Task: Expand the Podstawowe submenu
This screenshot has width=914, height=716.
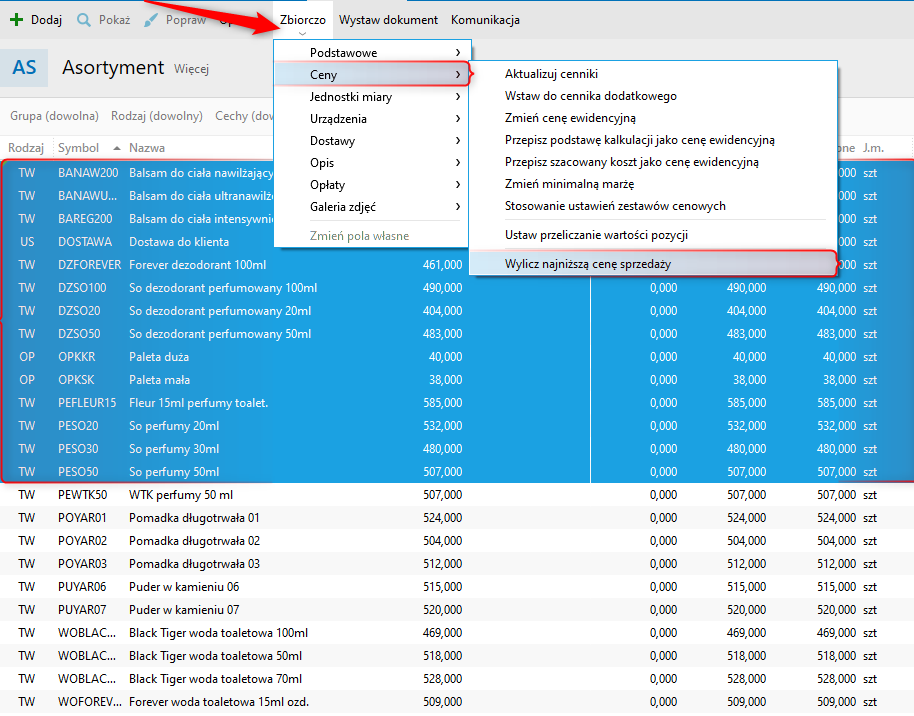Action: click(372, 52)
